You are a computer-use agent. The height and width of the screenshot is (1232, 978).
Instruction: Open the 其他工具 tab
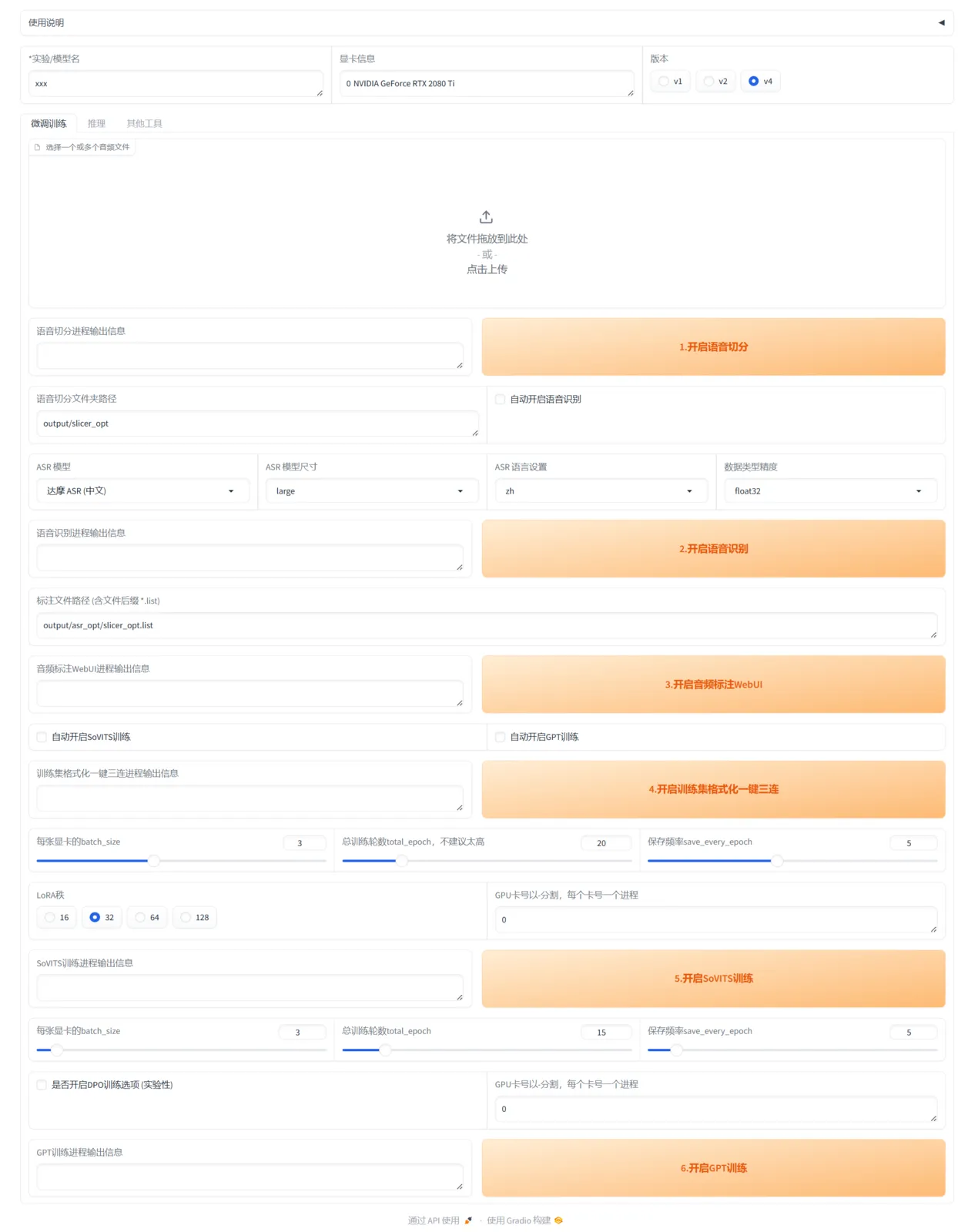click(144, 123)
